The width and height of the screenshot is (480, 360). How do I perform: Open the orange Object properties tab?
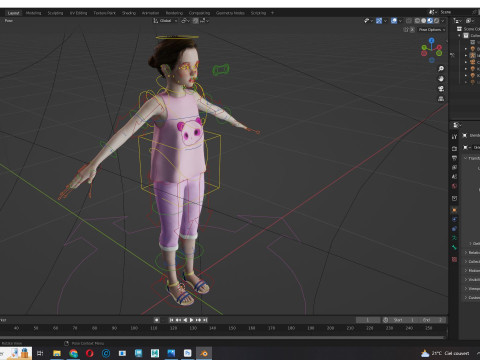tap(454, 210)
